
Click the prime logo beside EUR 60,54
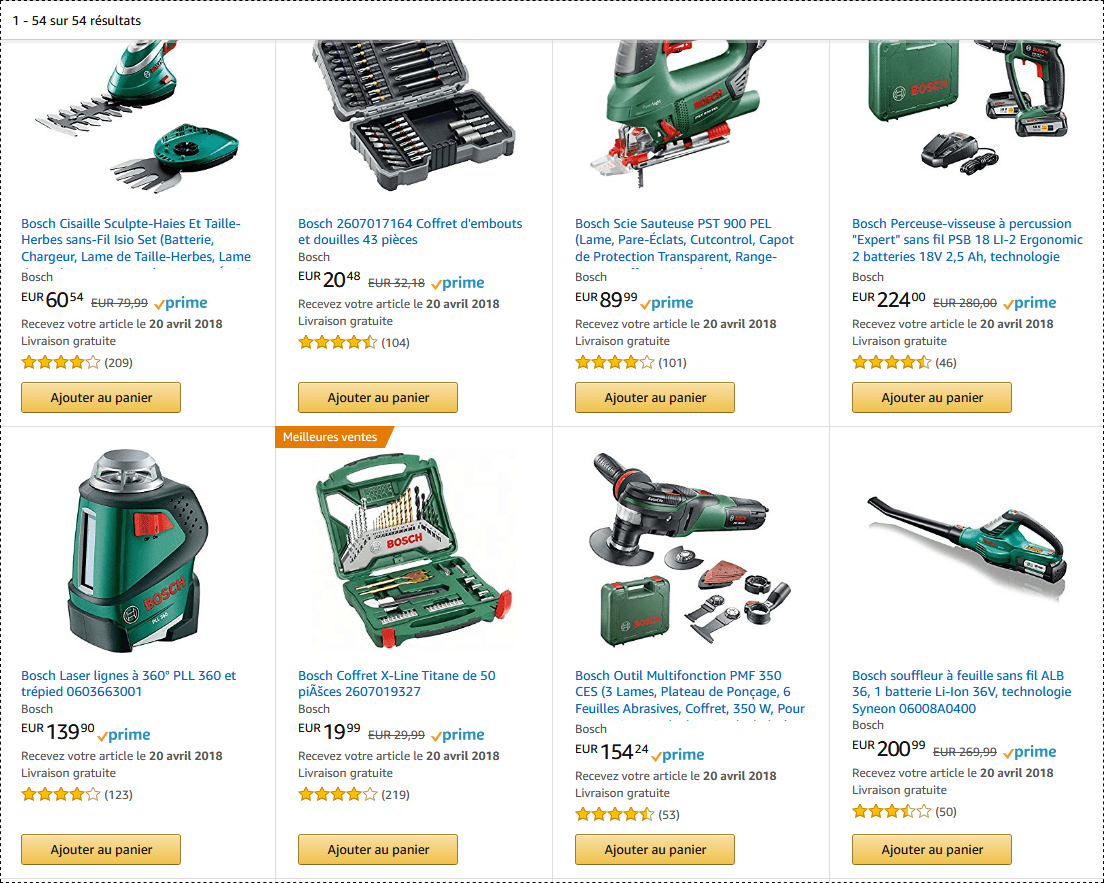click(x=181, y=303)
